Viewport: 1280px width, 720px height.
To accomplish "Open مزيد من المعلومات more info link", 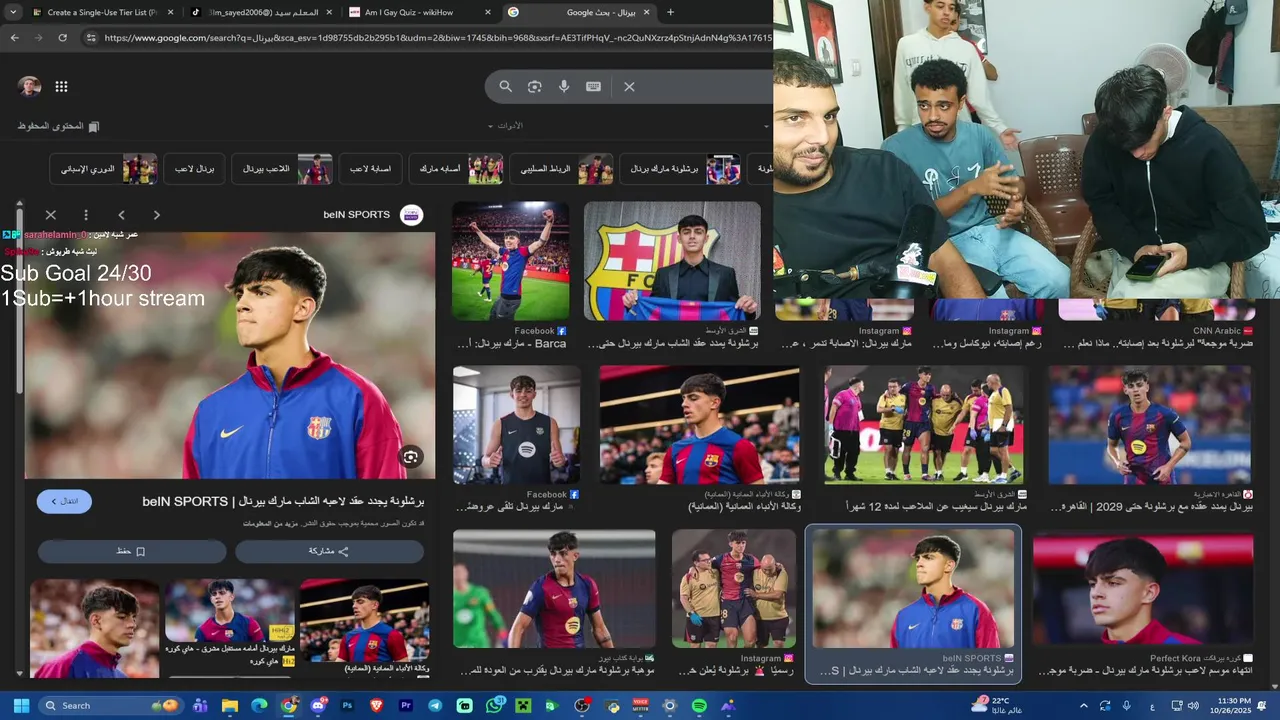I will [268, 524].
